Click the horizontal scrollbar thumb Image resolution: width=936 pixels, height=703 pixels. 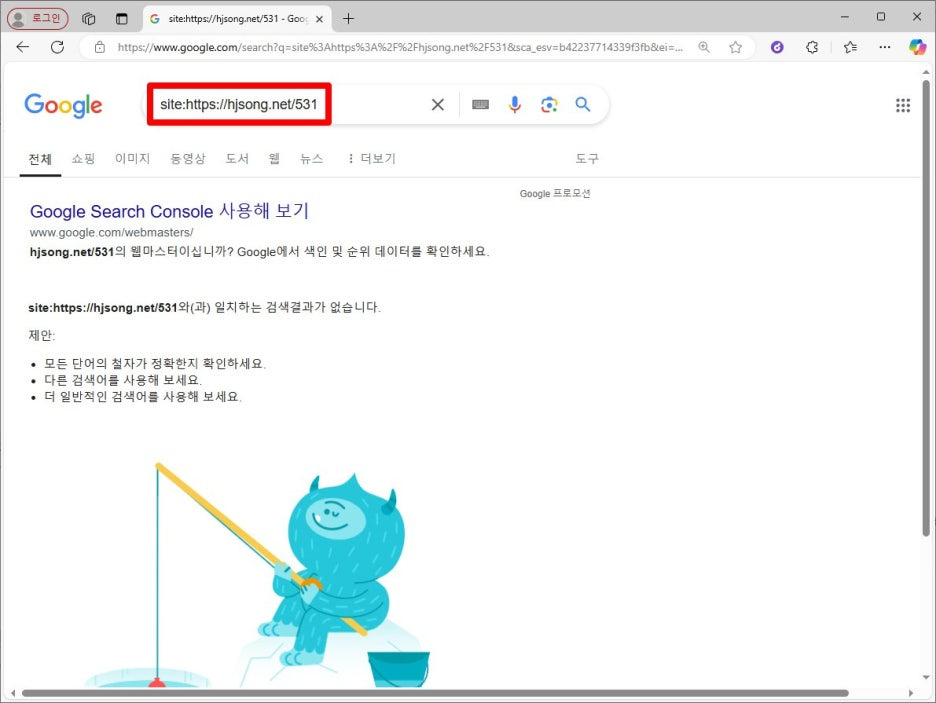[435, 693]
